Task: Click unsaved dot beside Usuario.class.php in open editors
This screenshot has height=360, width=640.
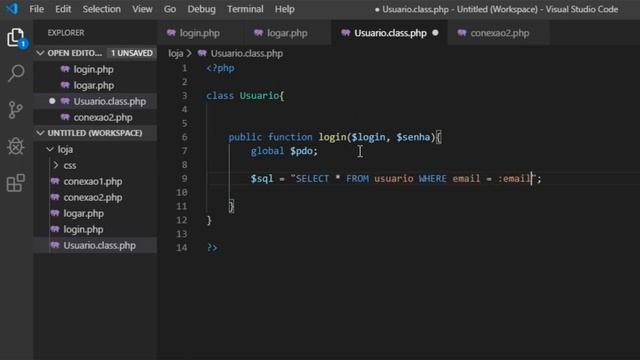Action: pyautogui.click(x=52, y=101)
